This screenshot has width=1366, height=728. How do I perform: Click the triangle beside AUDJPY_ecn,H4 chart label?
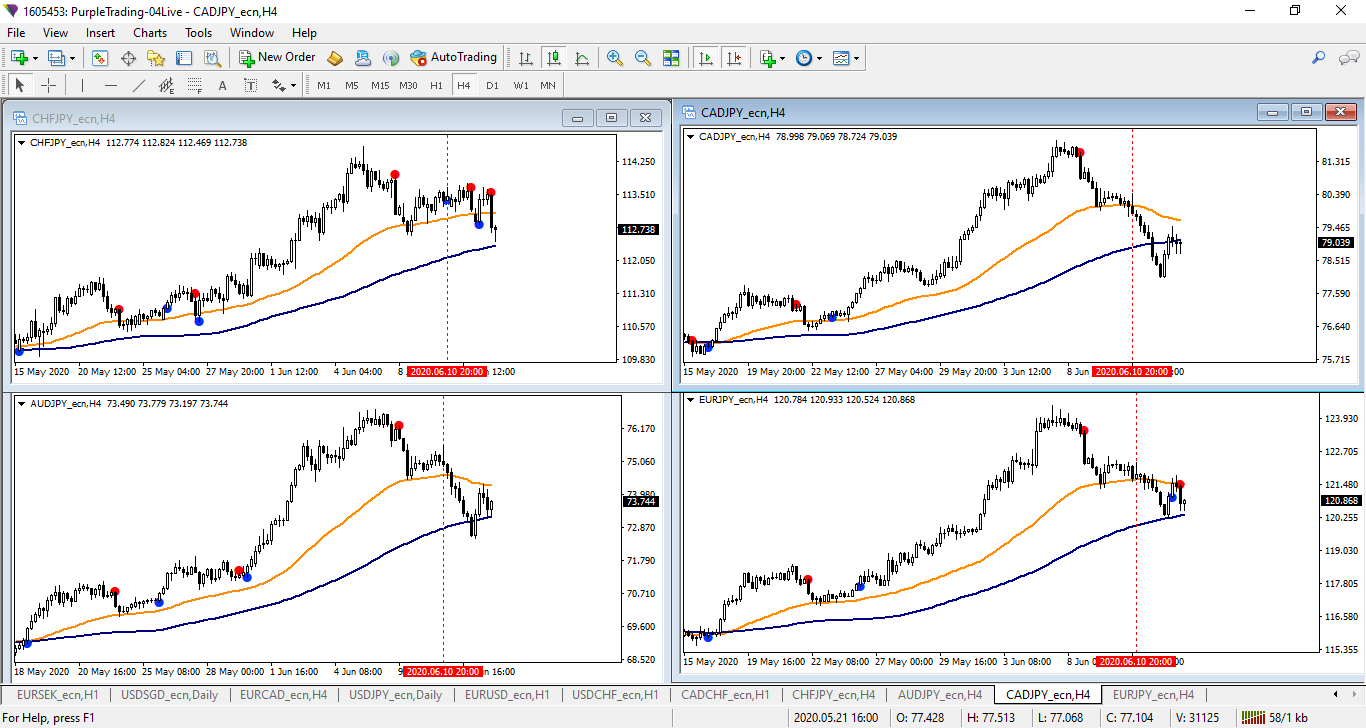(22, 404)
